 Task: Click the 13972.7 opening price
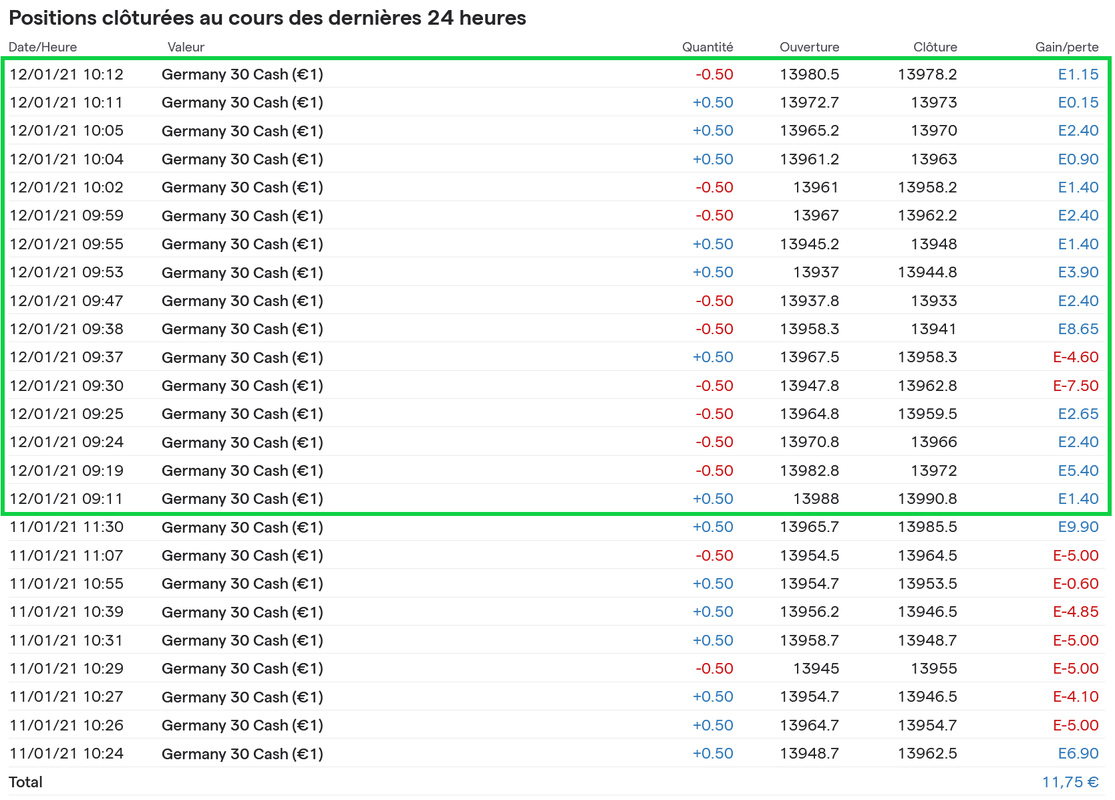(x=809, y=102)
